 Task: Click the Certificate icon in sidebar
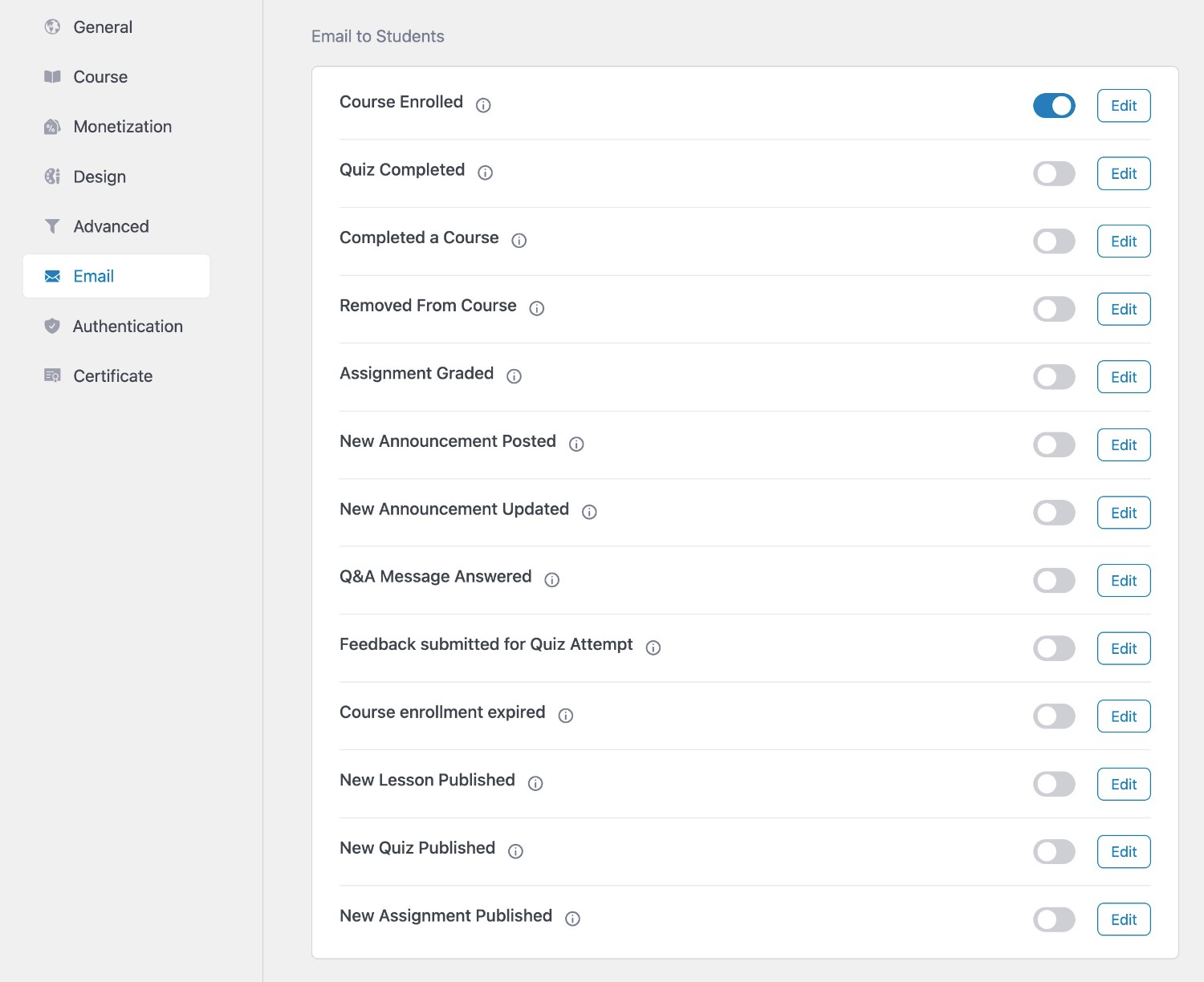pos(52,375)
